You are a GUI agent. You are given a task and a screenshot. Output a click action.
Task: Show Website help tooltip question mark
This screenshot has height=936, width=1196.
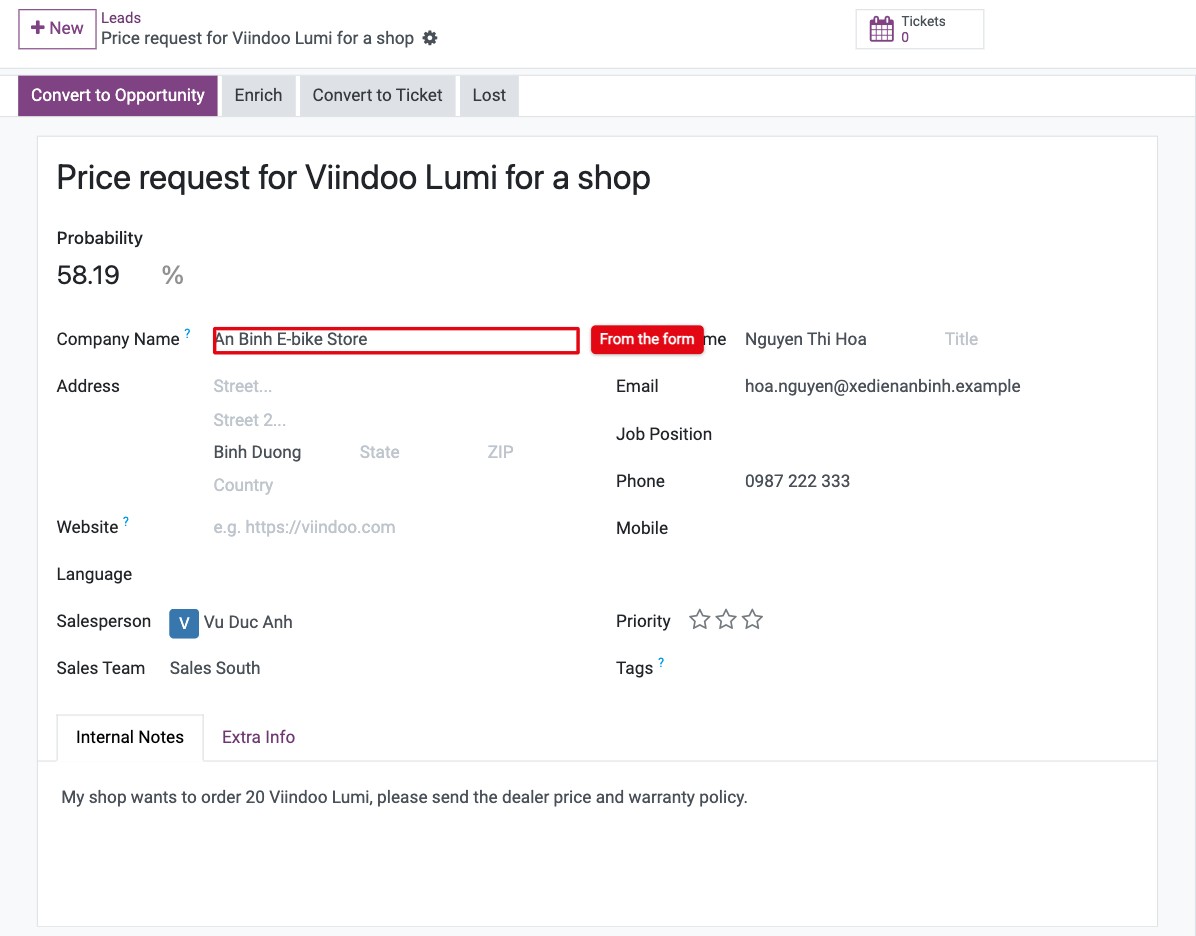pyautogui.click(x=126, y=521)
